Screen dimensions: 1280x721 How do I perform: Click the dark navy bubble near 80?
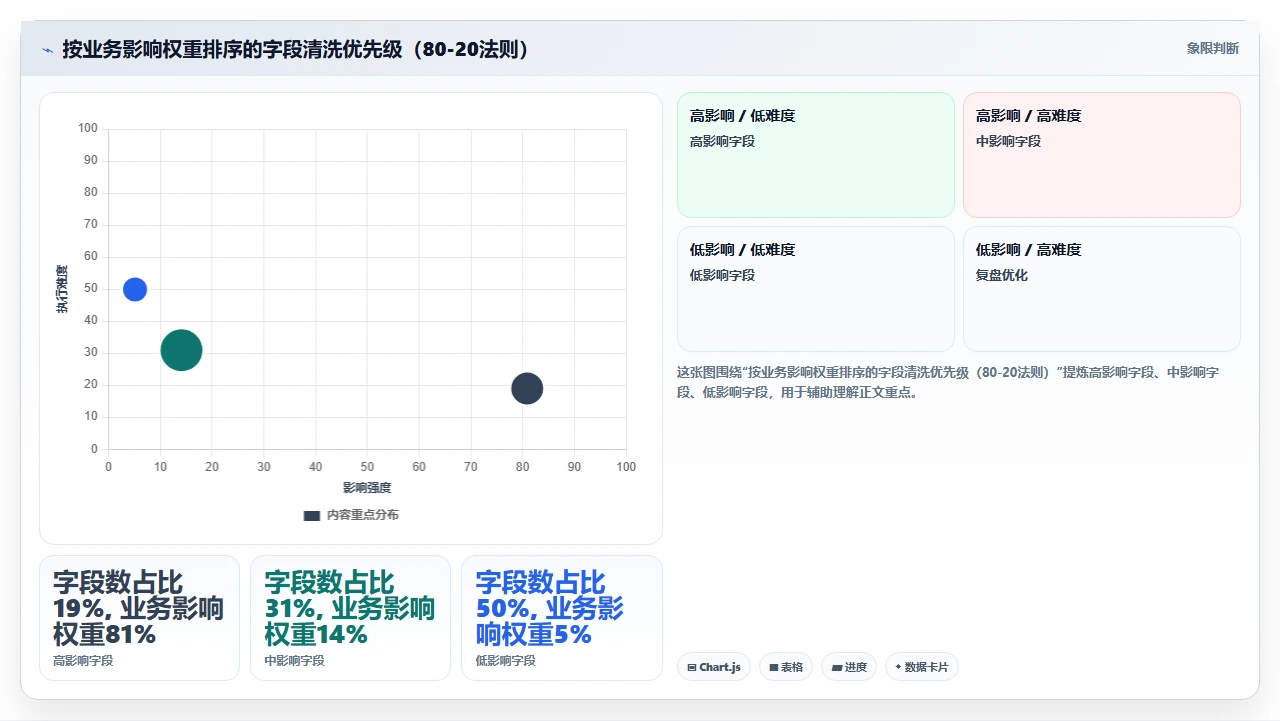coord(527,388)
